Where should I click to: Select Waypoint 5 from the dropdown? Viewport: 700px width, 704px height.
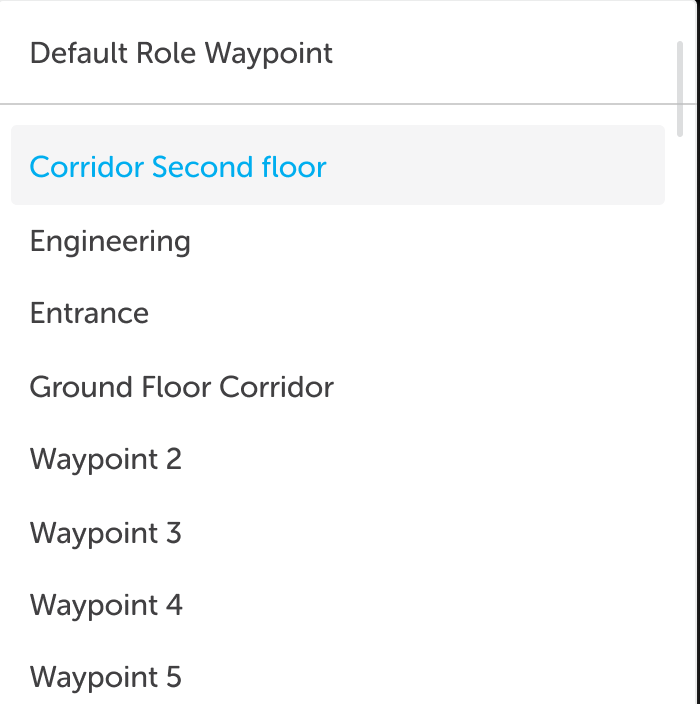tap(338, 677)
